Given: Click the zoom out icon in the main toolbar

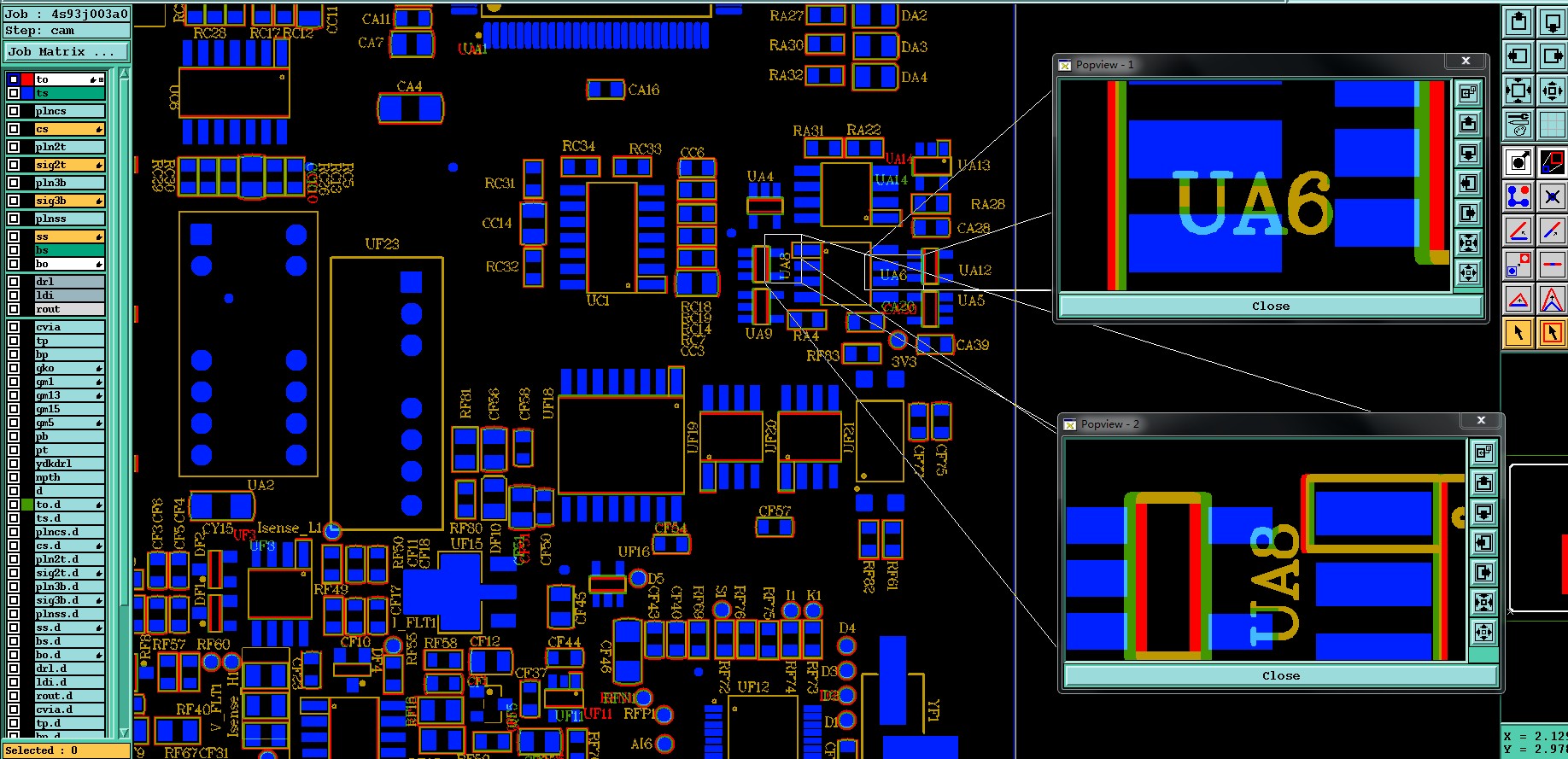Looking at the screenshot, I should coord(1552,90).
